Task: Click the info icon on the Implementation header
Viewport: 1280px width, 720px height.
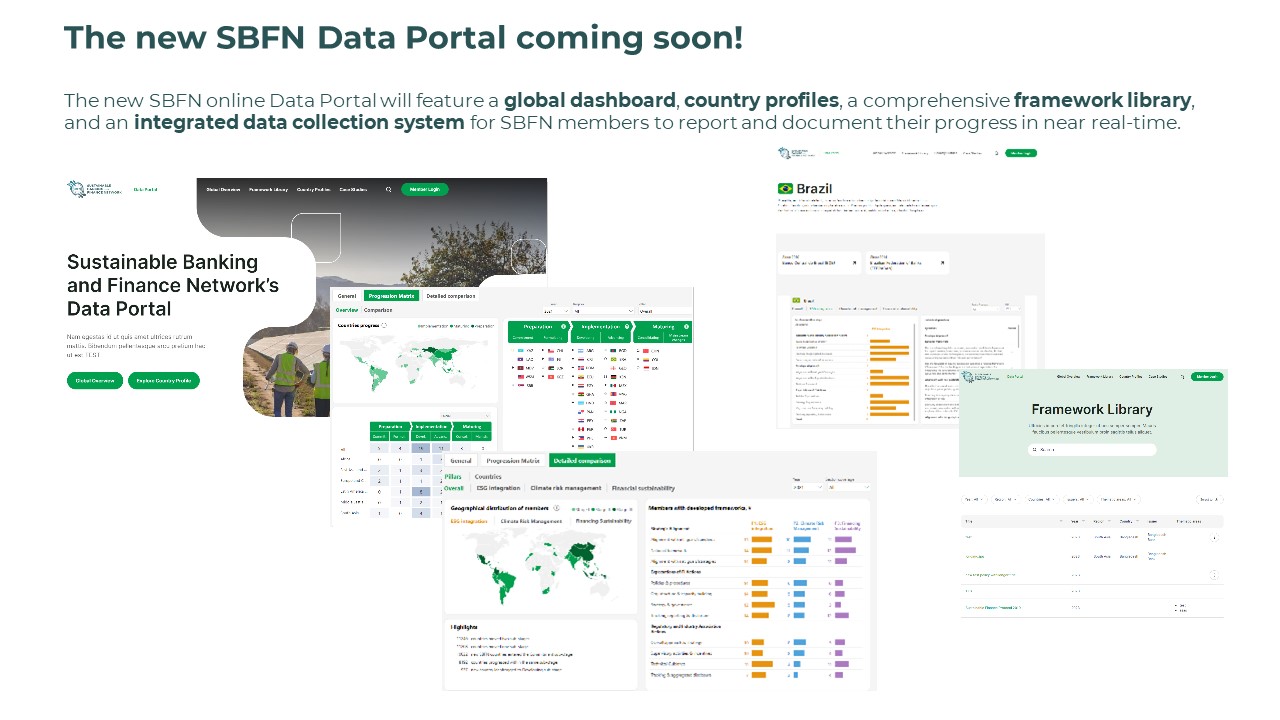Action: 627,326
